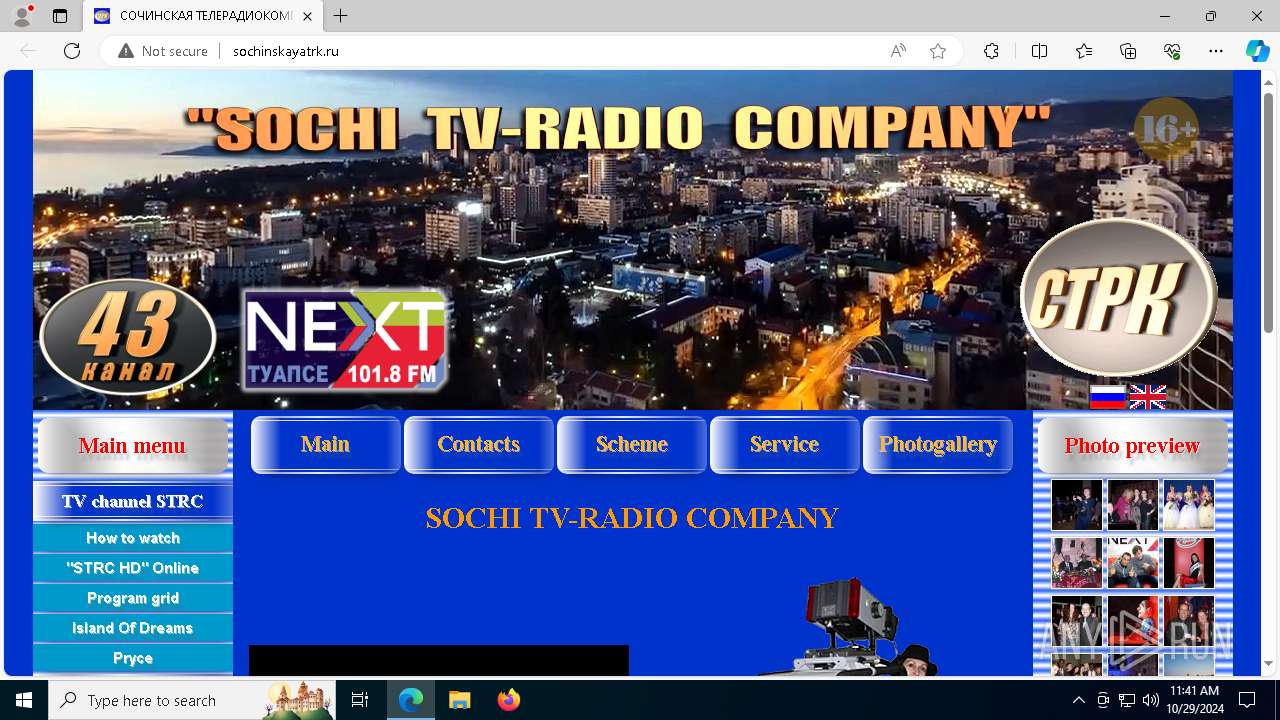This screenshot has width=1280, height=720.
Task: Open Settings and more ellipsis menu
Action: point(1216,51)
